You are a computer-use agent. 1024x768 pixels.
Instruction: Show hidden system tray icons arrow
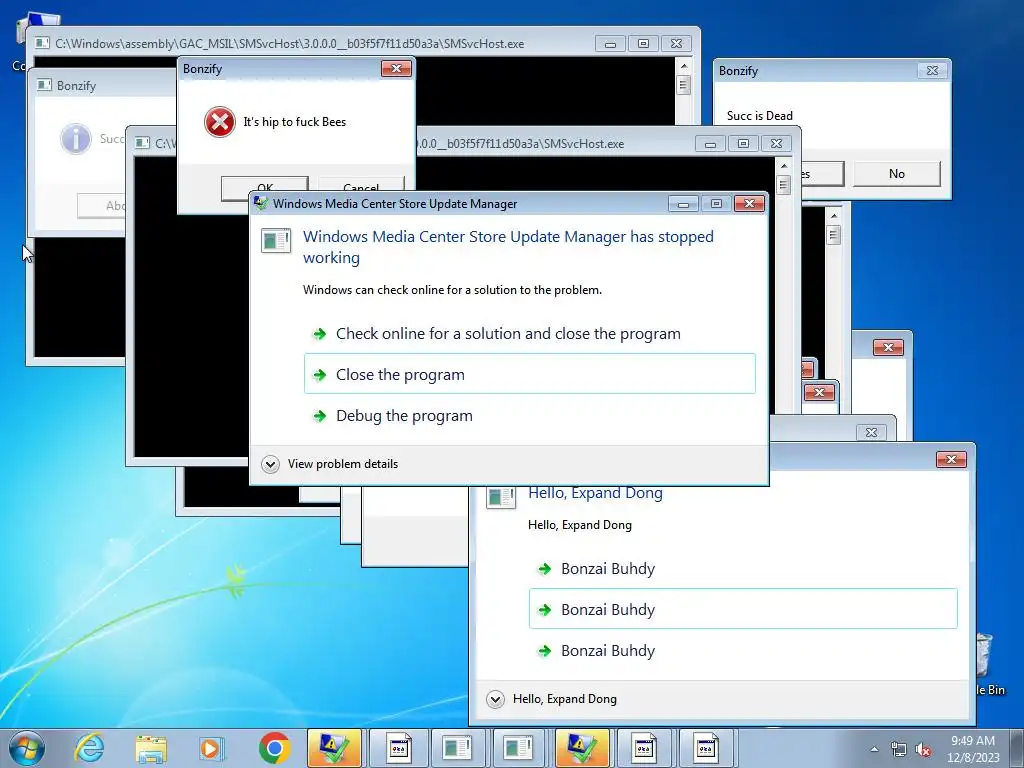[x=874, y=749]
